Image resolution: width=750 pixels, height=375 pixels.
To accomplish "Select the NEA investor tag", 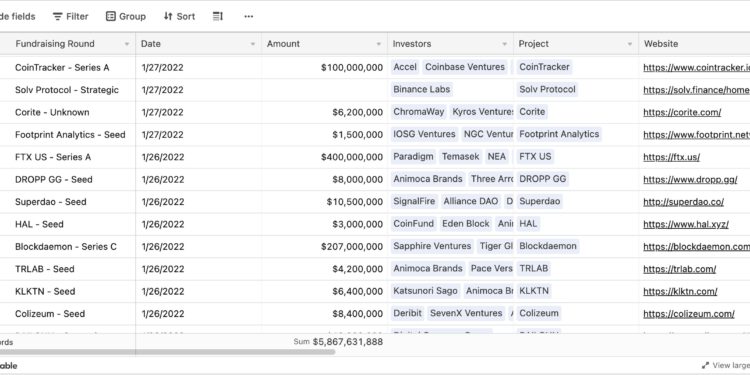I will point(496,156).
